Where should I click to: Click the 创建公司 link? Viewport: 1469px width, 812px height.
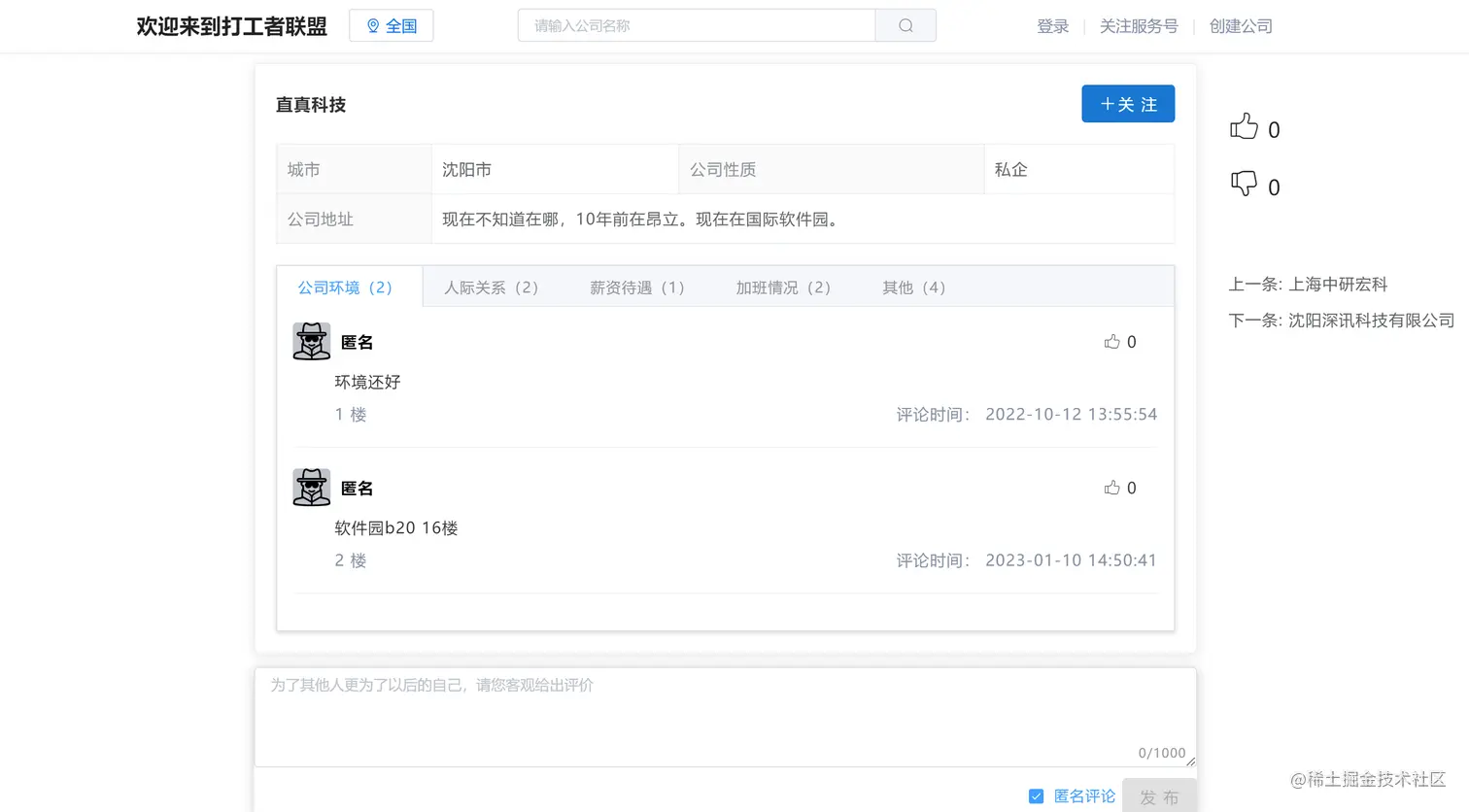(1241, 26)
